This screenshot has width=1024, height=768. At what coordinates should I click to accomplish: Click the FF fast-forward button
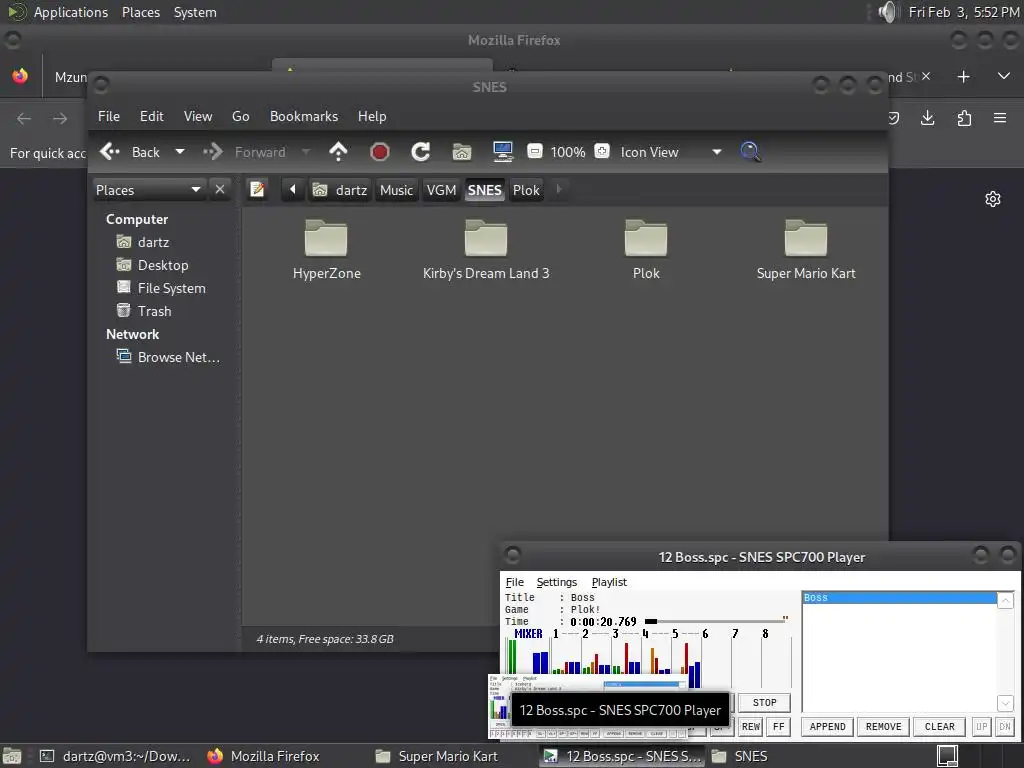click(x=778, y=726)
